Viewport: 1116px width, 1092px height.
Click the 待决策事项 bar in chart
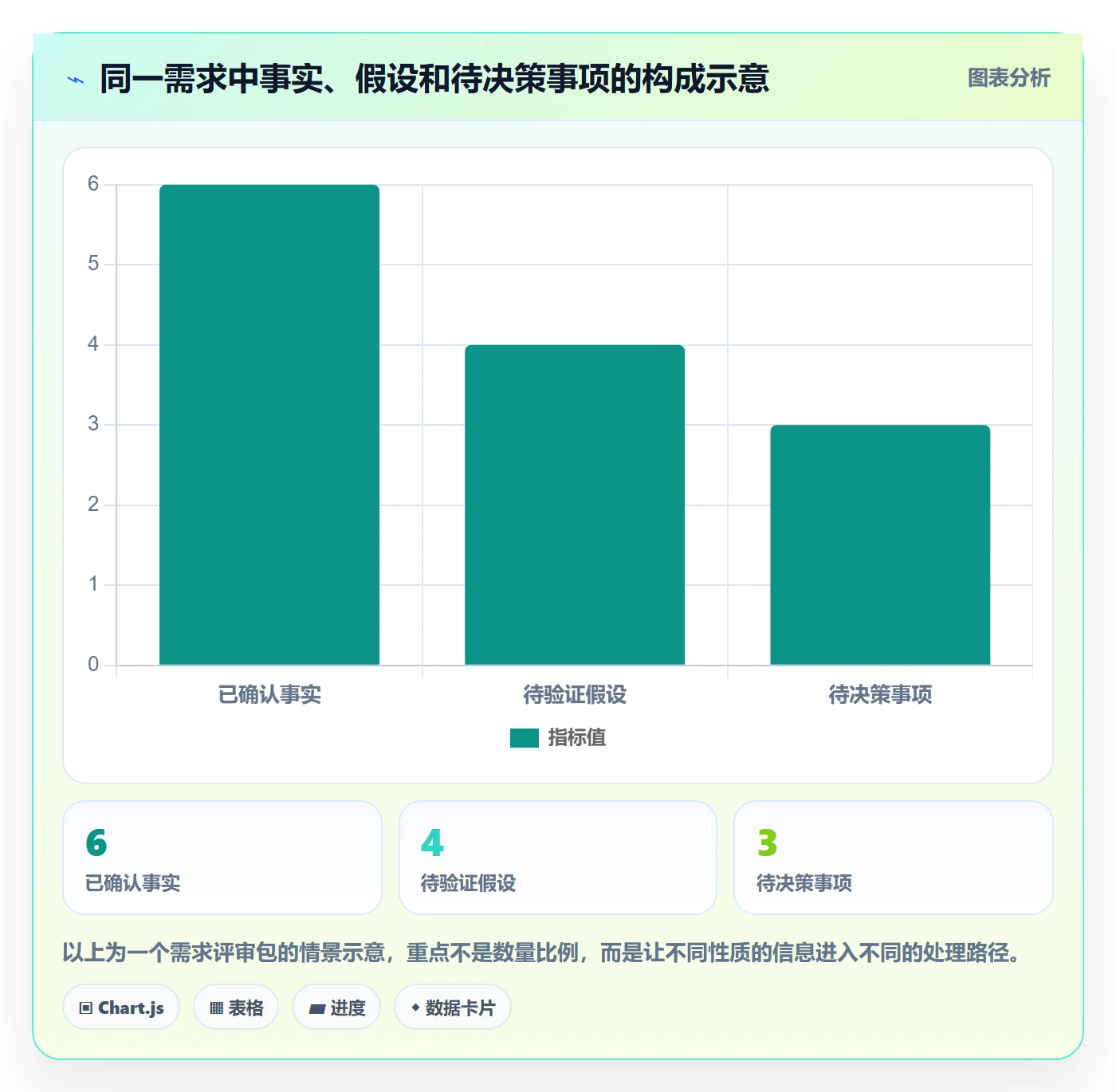pyautogui.click(x=880, y=545)
